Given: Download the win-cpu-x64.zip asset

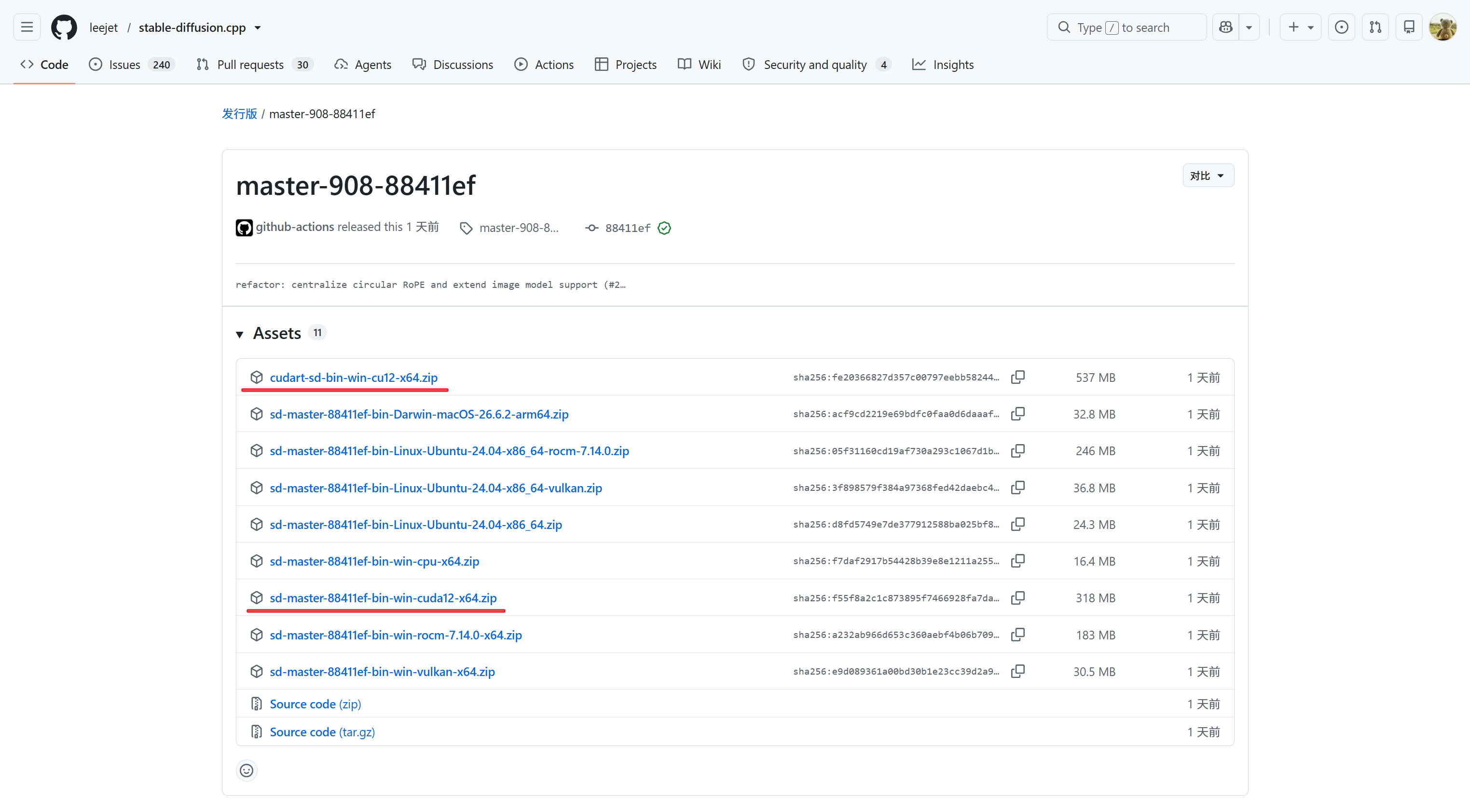Looking at the screenshot, I should [x=374, y=561].
